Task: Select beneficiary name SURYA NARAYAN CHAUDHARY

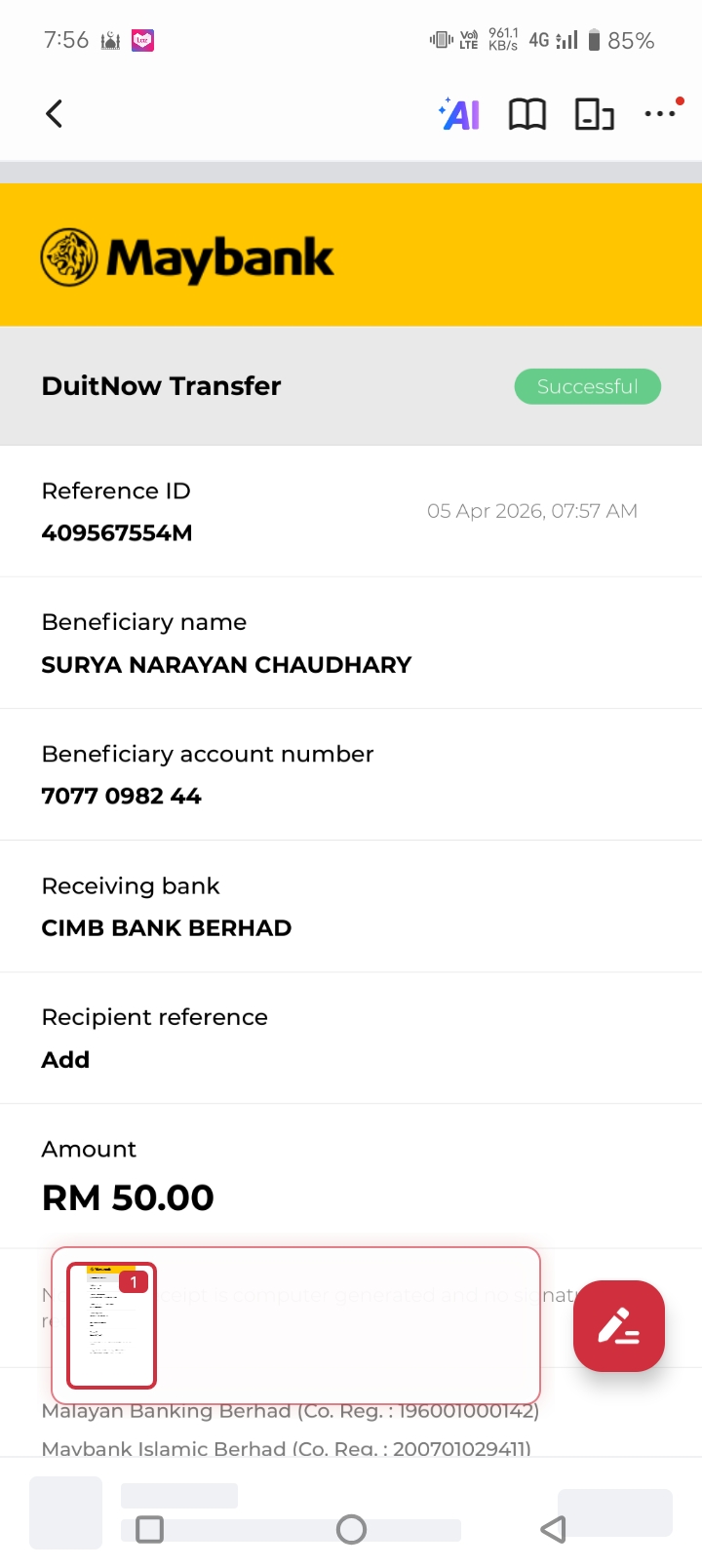Action: pos(226,665)
